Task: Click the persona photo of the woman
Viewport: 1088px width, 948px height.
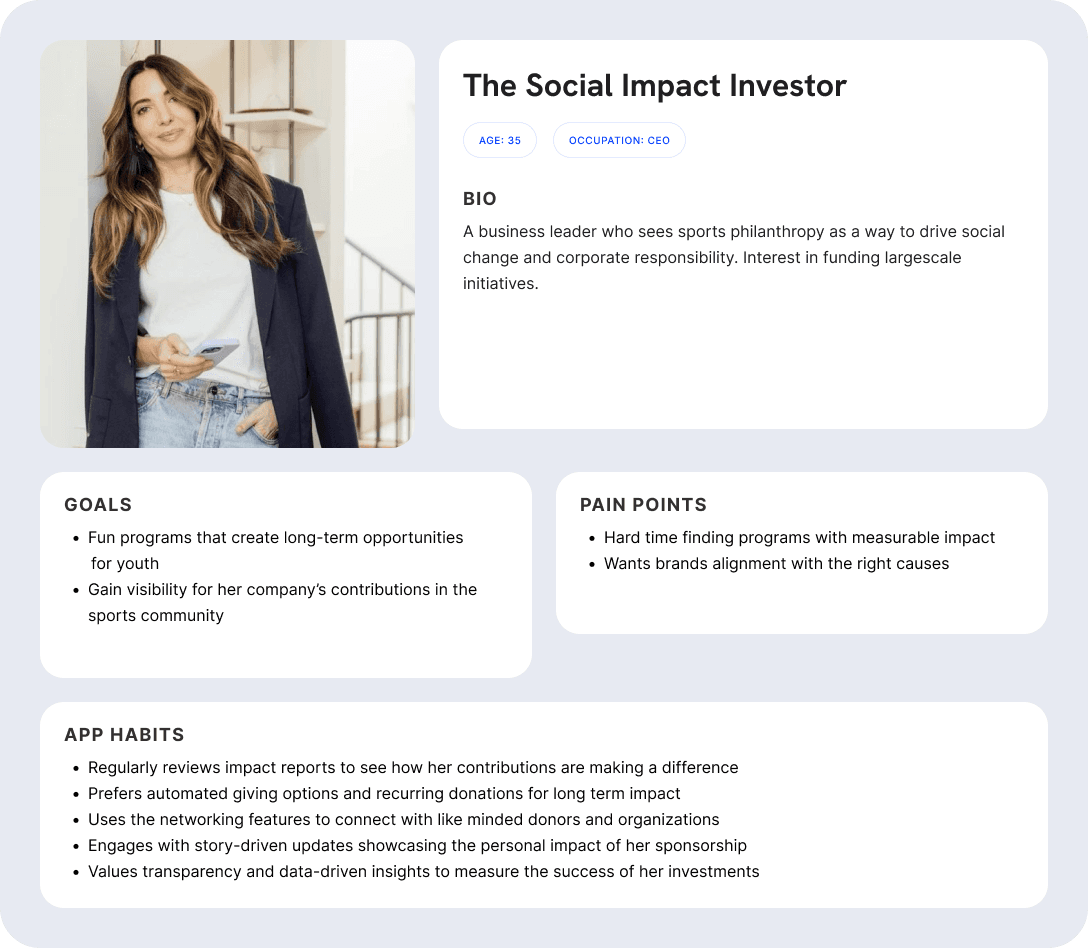Action: (228, 244)
